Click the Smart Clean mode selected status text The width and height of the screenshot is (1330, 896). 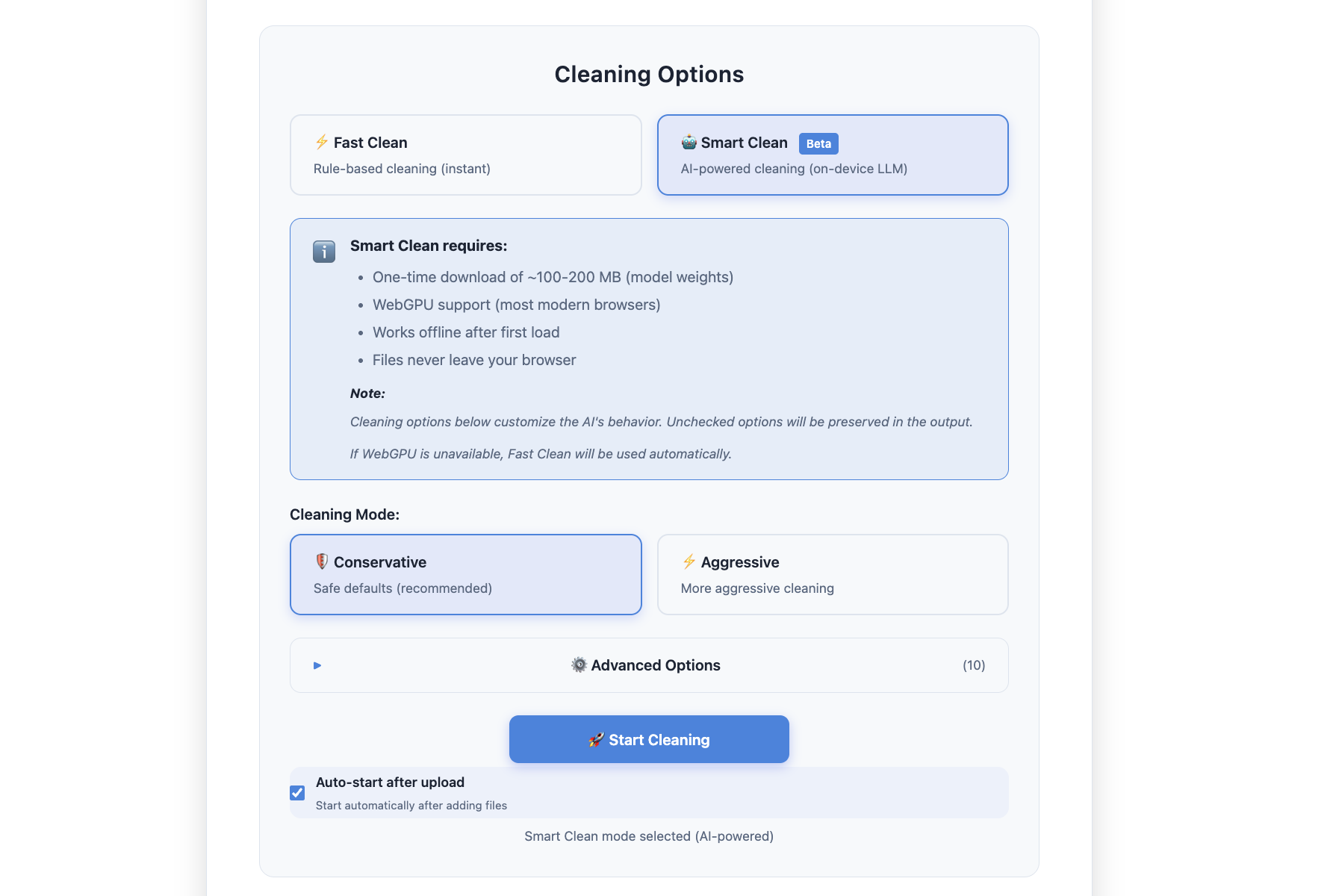pos(648,836)
